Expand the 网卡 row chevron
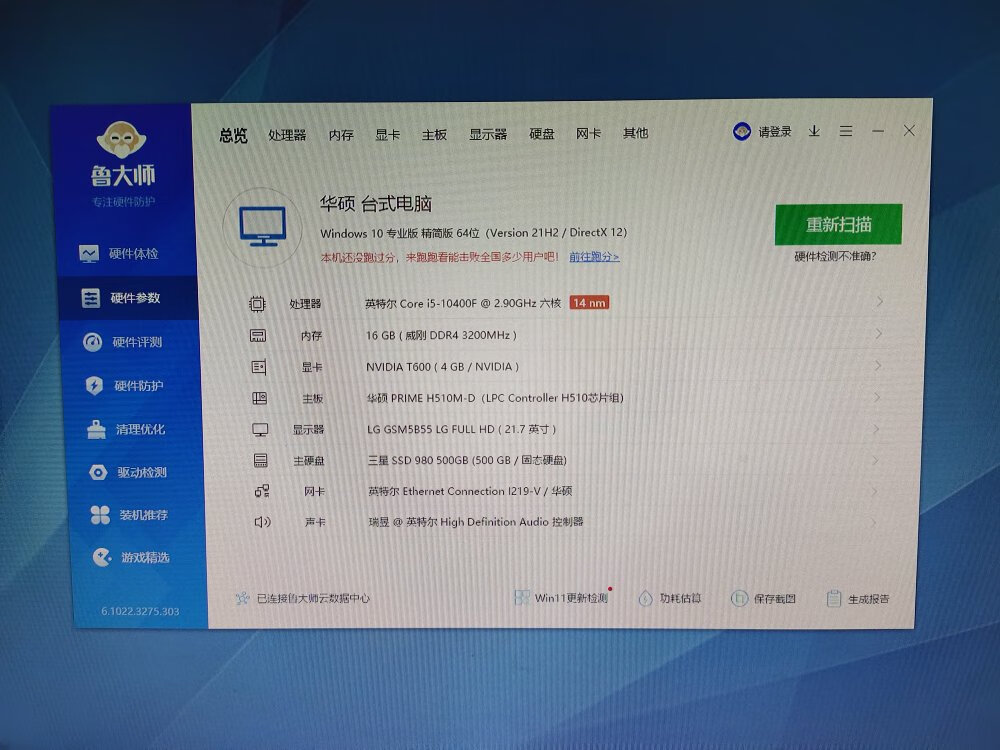This screenshot has width=1000, height=750. coord(874,491)
